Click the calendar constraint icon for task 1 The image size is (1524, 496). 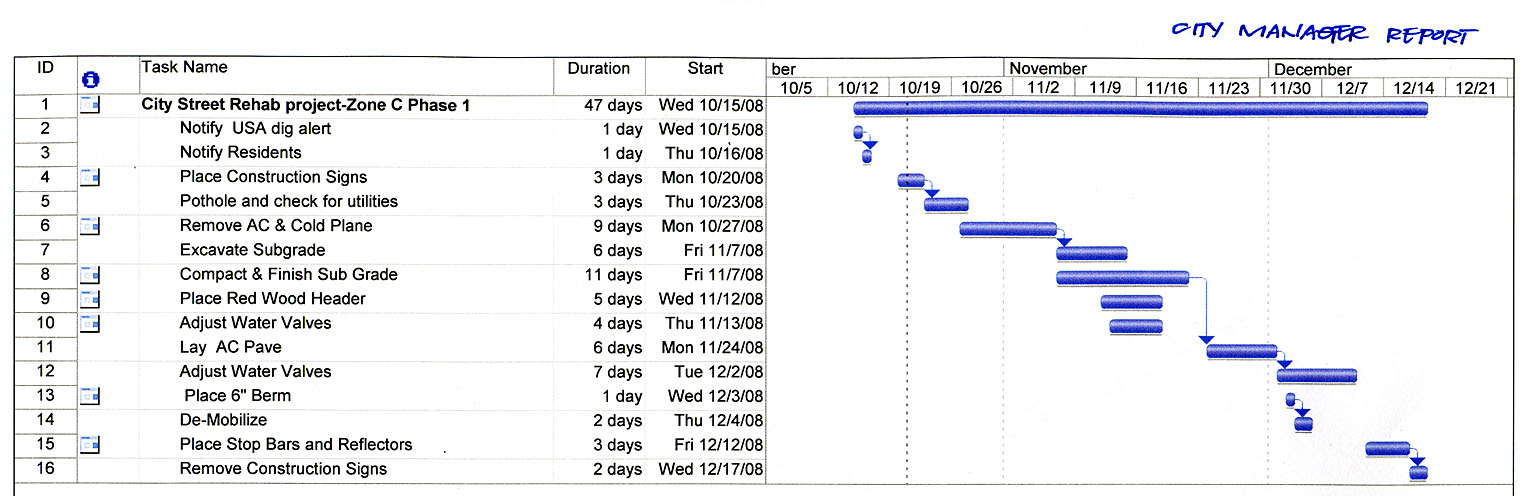[x=90, y=105]
